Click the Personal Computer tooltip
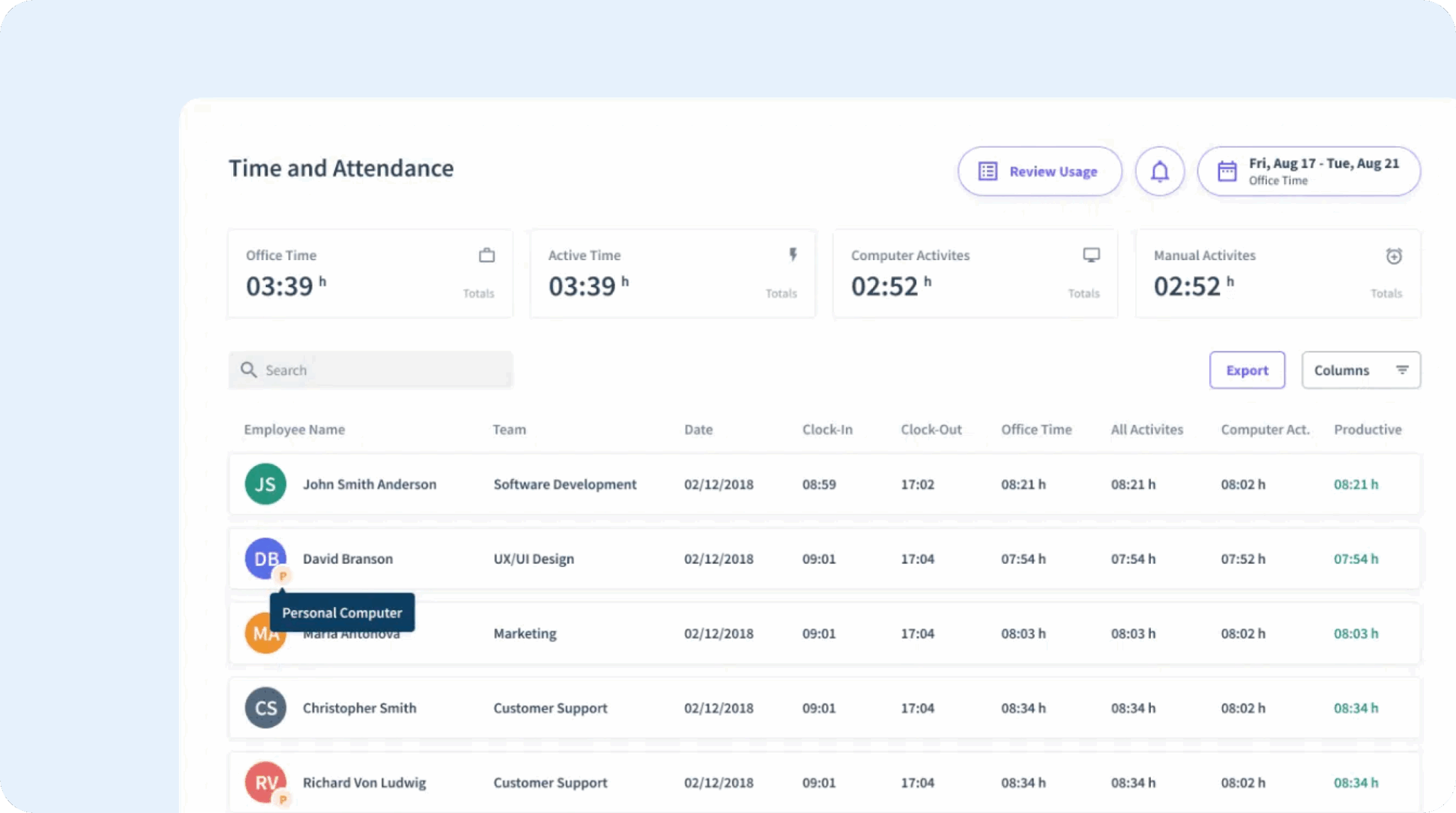The height and width of the screenshot is (813, 1456). pos(342,613)
